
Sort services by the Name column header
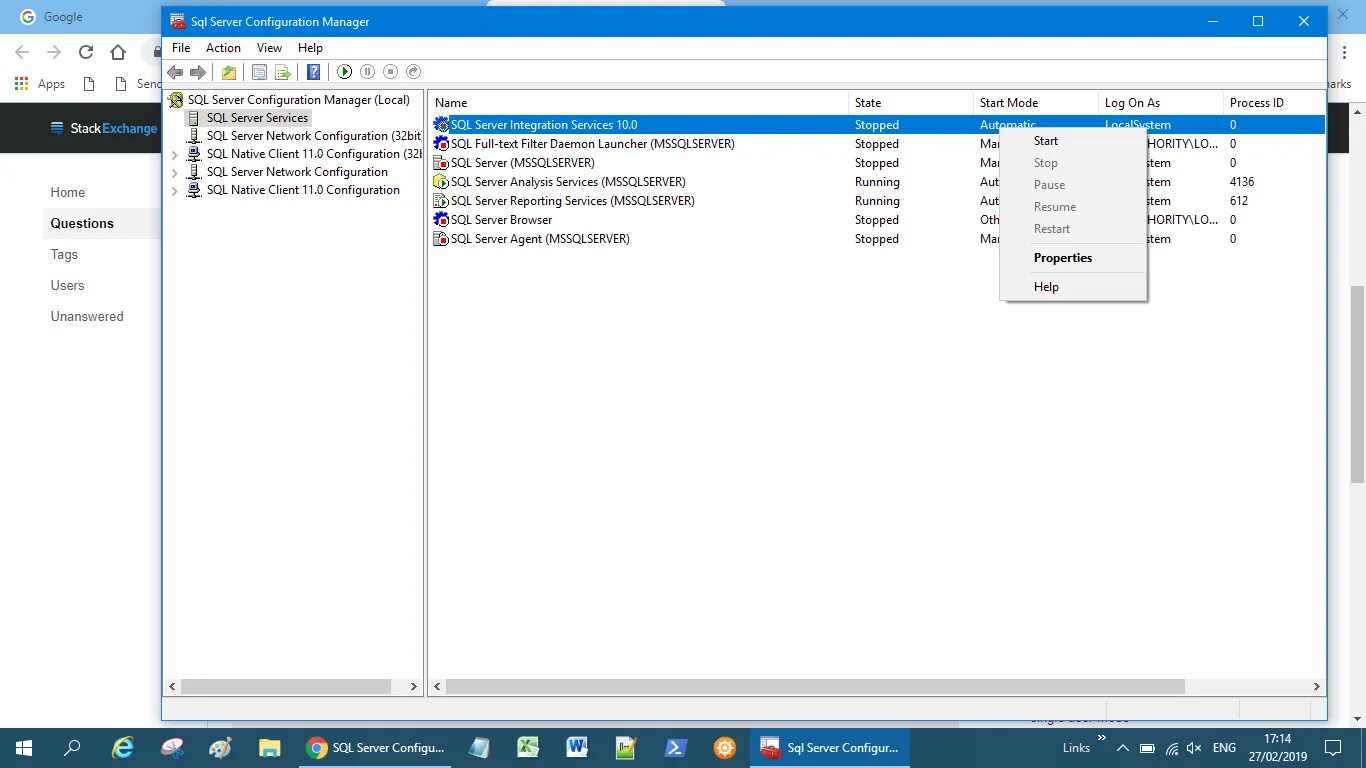pyautogui.click(x=638, y=103)
